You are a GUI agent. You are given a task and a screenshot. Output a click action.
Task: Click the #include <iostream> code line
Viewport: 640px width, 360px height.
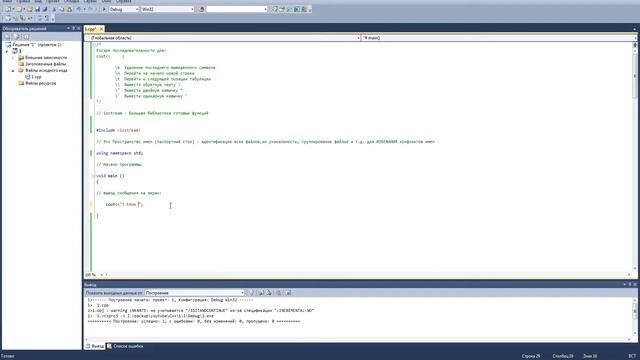(118, 130)
